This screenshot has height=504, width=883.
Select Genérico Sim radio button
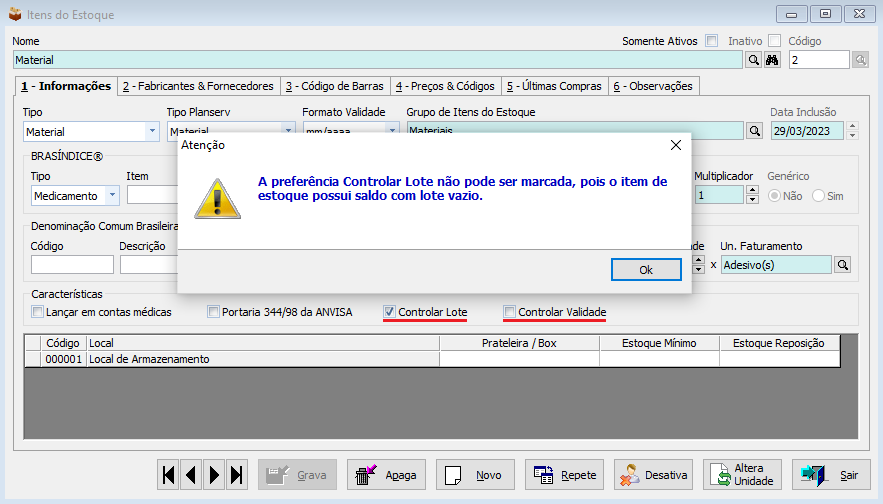[819, 196]
